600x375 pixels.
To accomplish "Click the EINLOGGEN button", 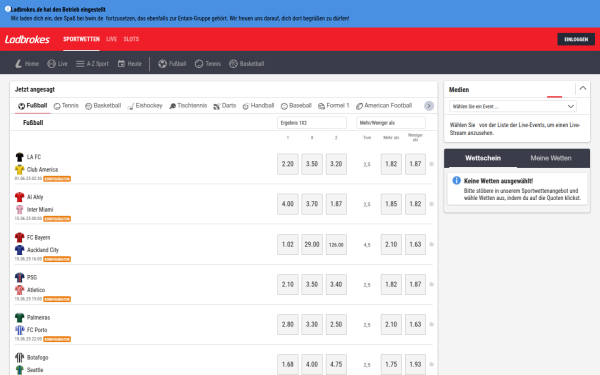I will click(x=576, y=39).
